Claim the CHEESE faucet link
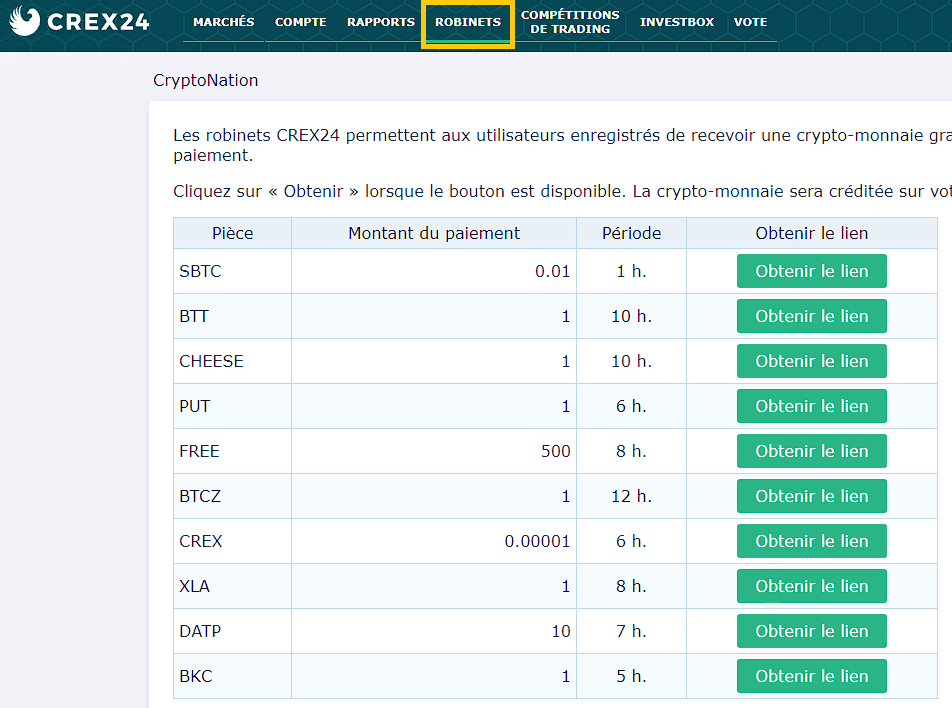This screenshot has width=952, height=708. [x=812, y=361]
